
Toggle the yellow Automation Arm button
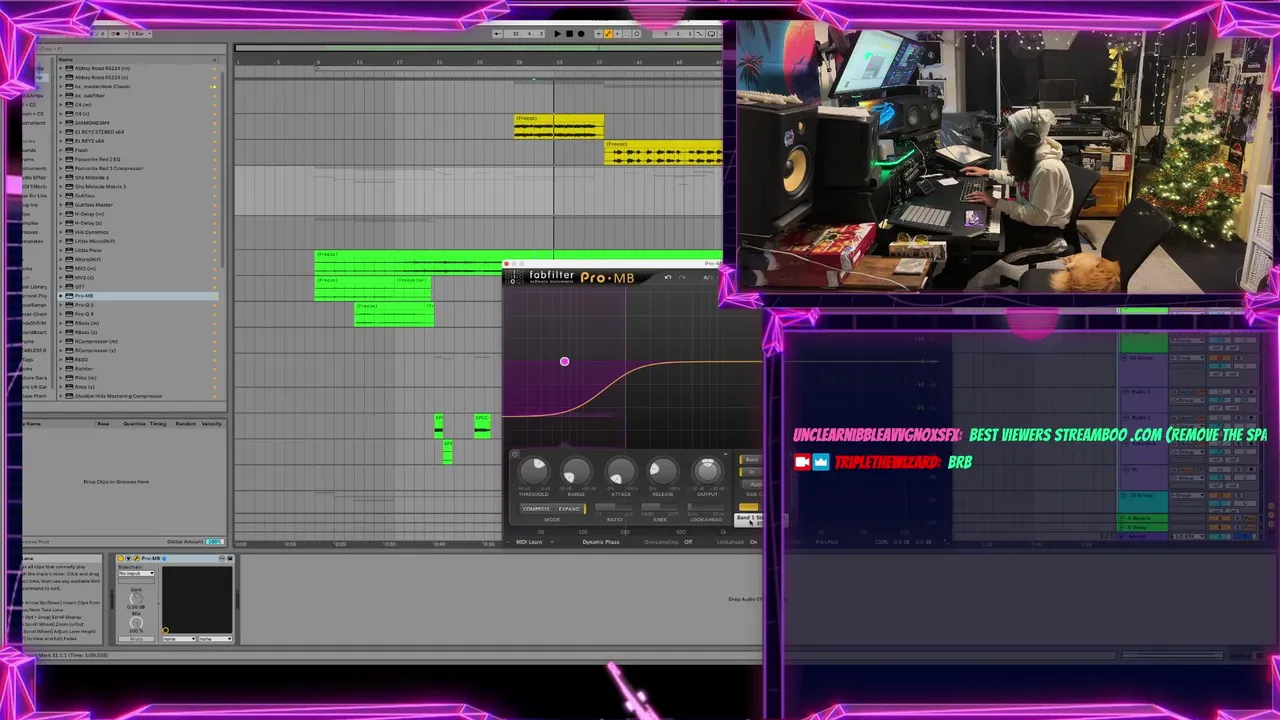[x=607, y=34]
